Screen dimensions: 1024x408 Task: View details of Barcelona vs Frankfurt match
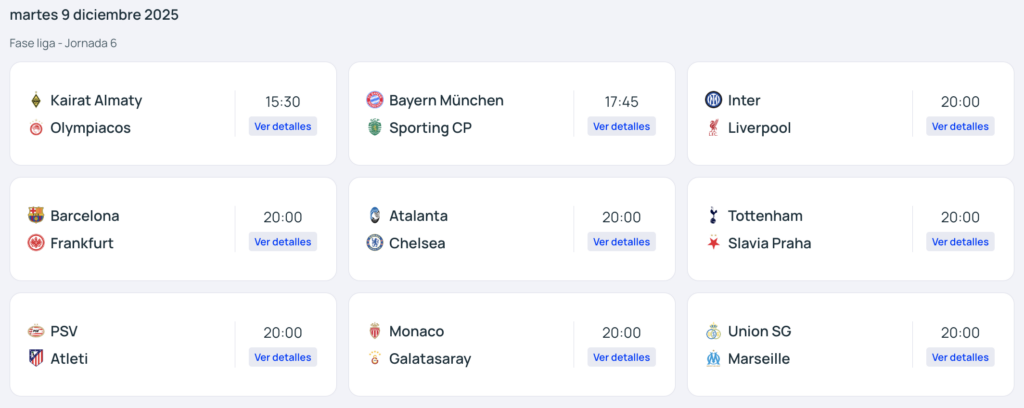283,242
